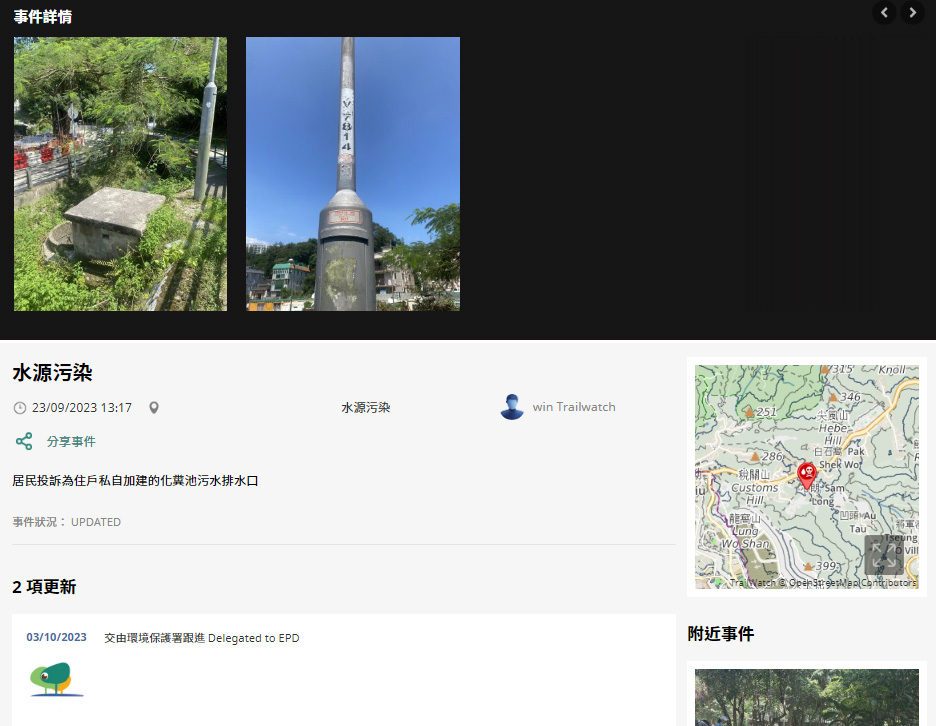Click the 2 項更新 heading
Image resolution: width=936 pixels, height=726 pixels.
[44, 586]
